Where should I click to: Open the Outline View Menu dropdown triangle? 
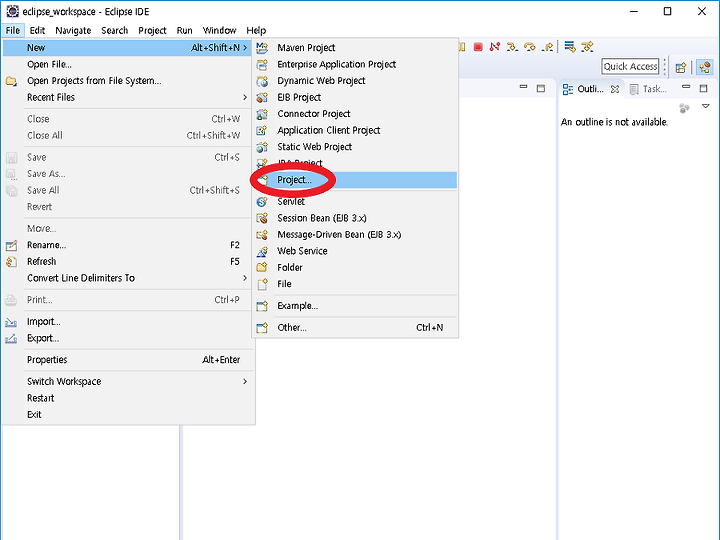coord(706,107)
